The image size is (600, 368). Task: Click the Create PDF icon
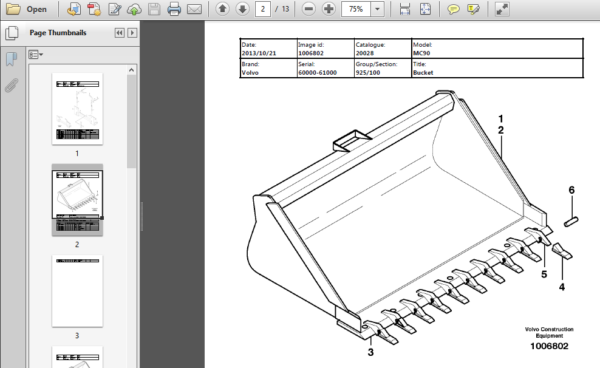click(94, 9)
